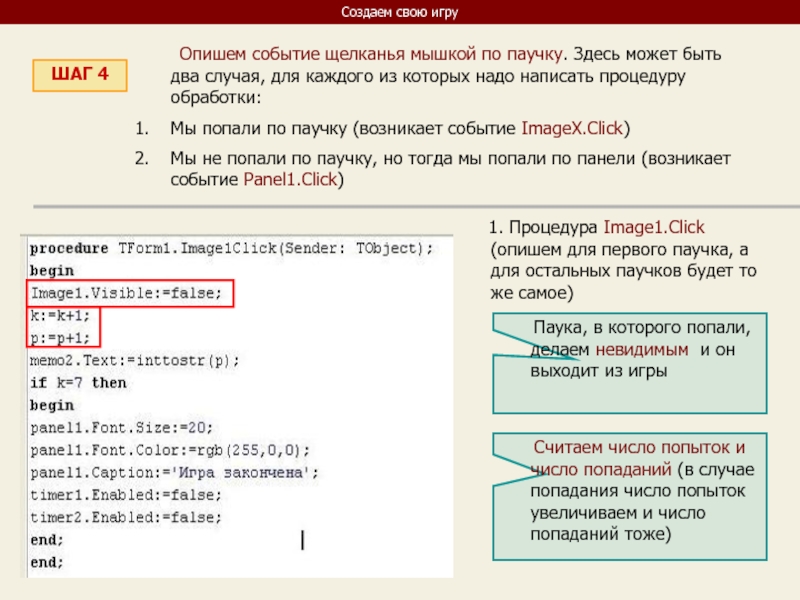800x600 pixels.
Task: Click the panel1.Font.Size:=20; line
Action: 121,427
